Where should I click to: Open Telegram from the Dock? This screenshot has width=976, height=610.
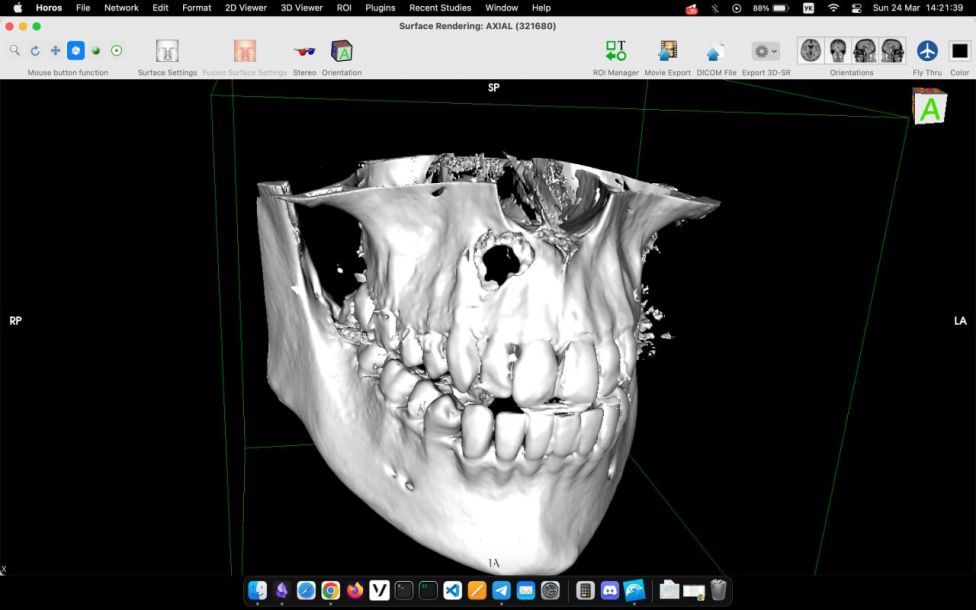click(501, 590)
